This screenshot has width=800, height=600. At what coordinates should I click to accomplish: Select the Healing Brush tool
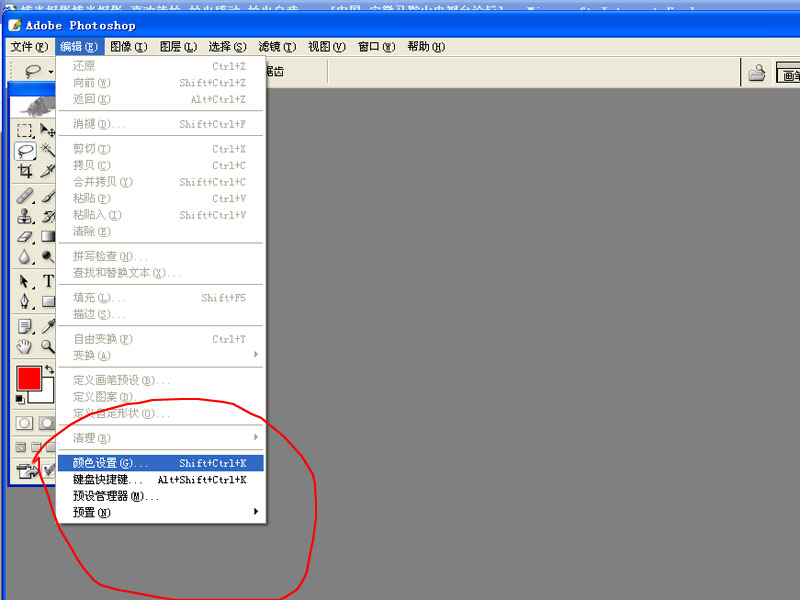click(25, 194)
